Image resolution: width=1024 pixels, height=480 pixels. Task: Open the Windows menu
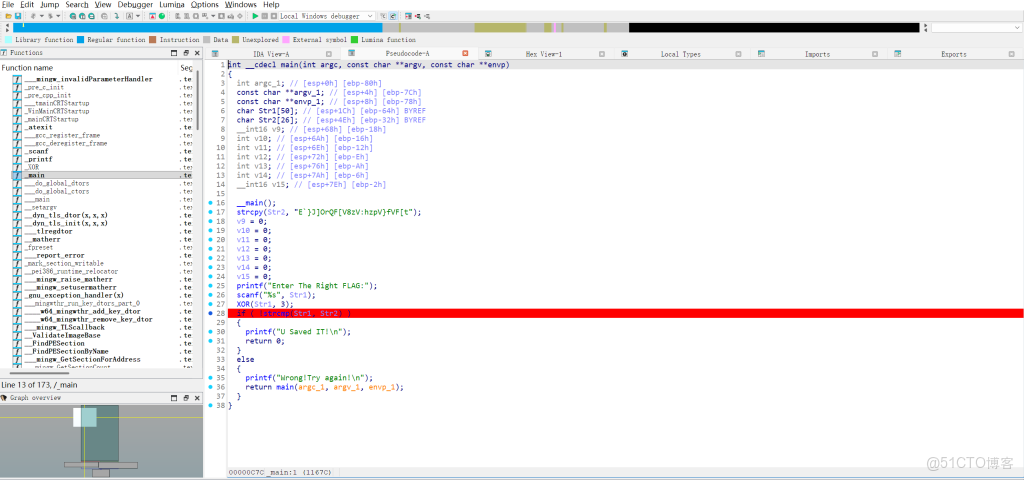pyautogui.click(x=240, y=5)
